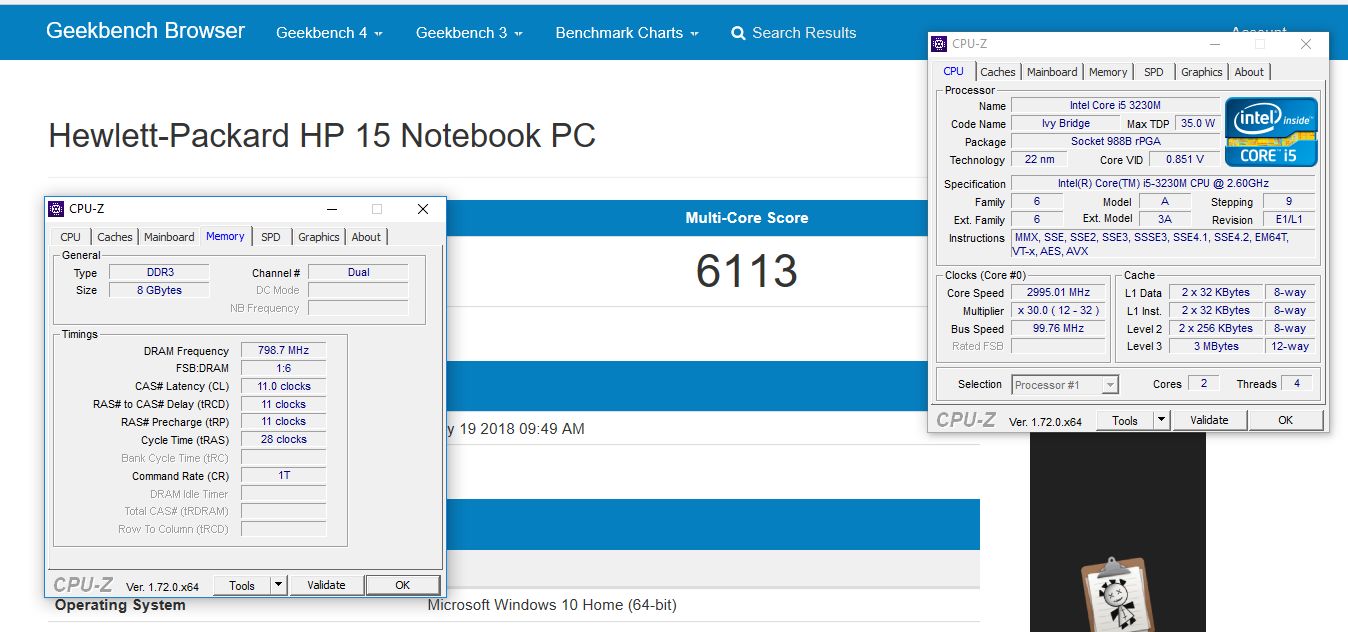Open the Geekbench 3 dropdown menu
1348x632 pixels.
pyautogui.click(x=469, y=33)
